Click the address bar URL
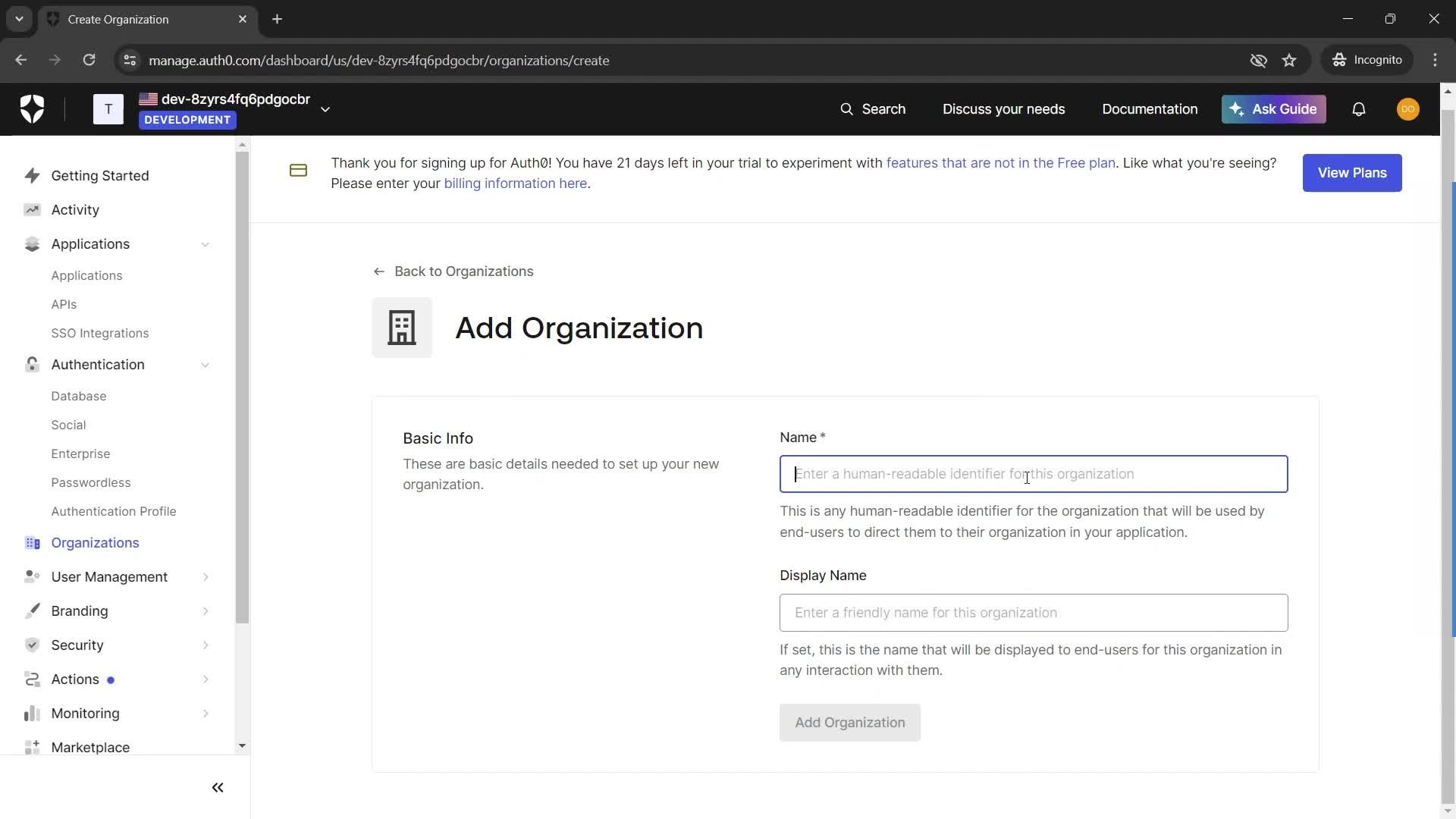The height and width of the screenshot is (819, 1456). click(x=378, y=61)
